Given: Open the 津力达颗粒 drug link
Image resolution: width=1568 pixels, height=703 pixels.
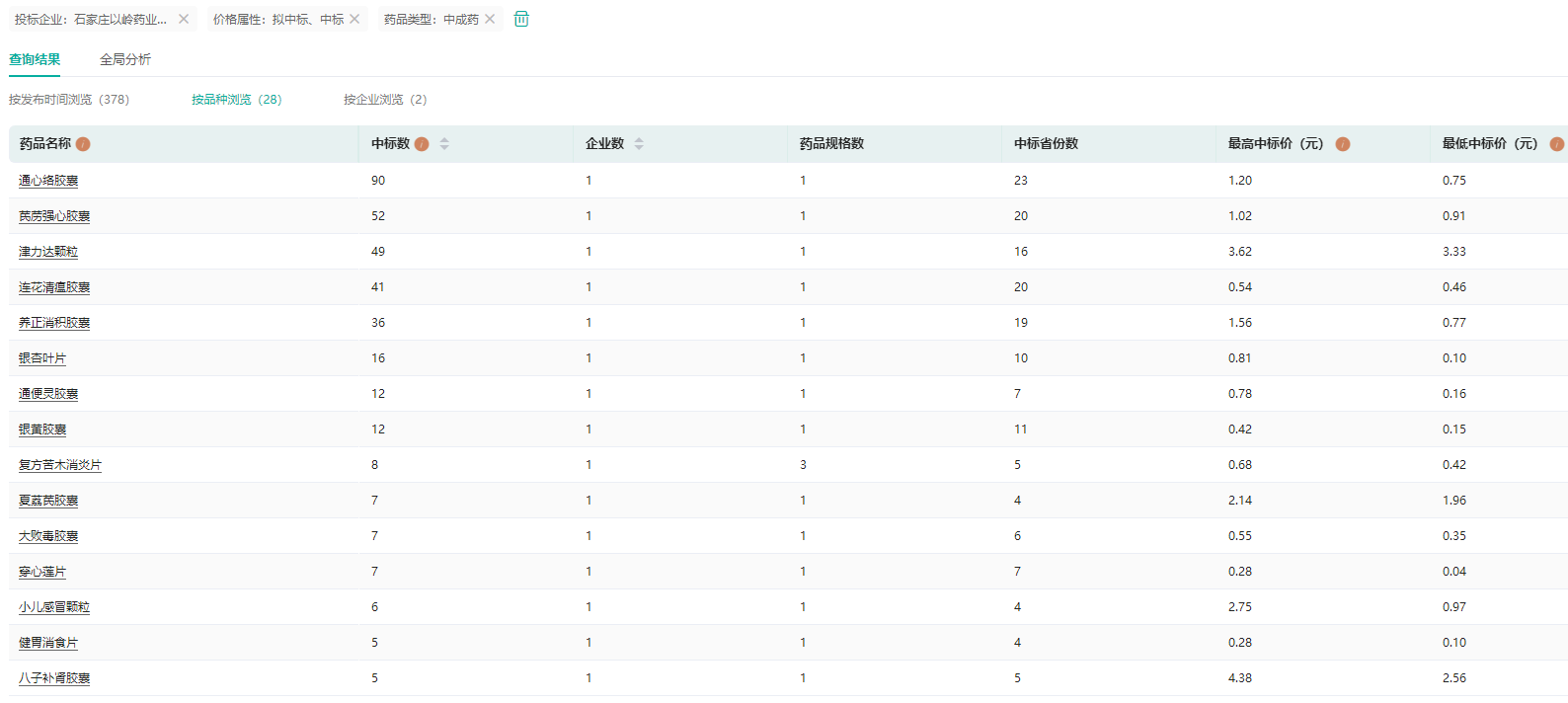Looking at the screenshot, I should click(48, 252).
